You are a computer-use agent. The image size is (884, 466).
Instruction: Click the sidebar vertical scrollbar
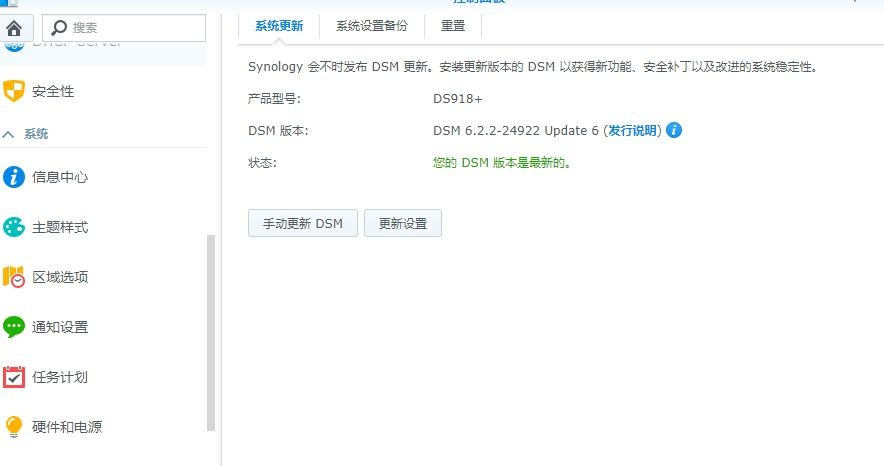point(210,330)
